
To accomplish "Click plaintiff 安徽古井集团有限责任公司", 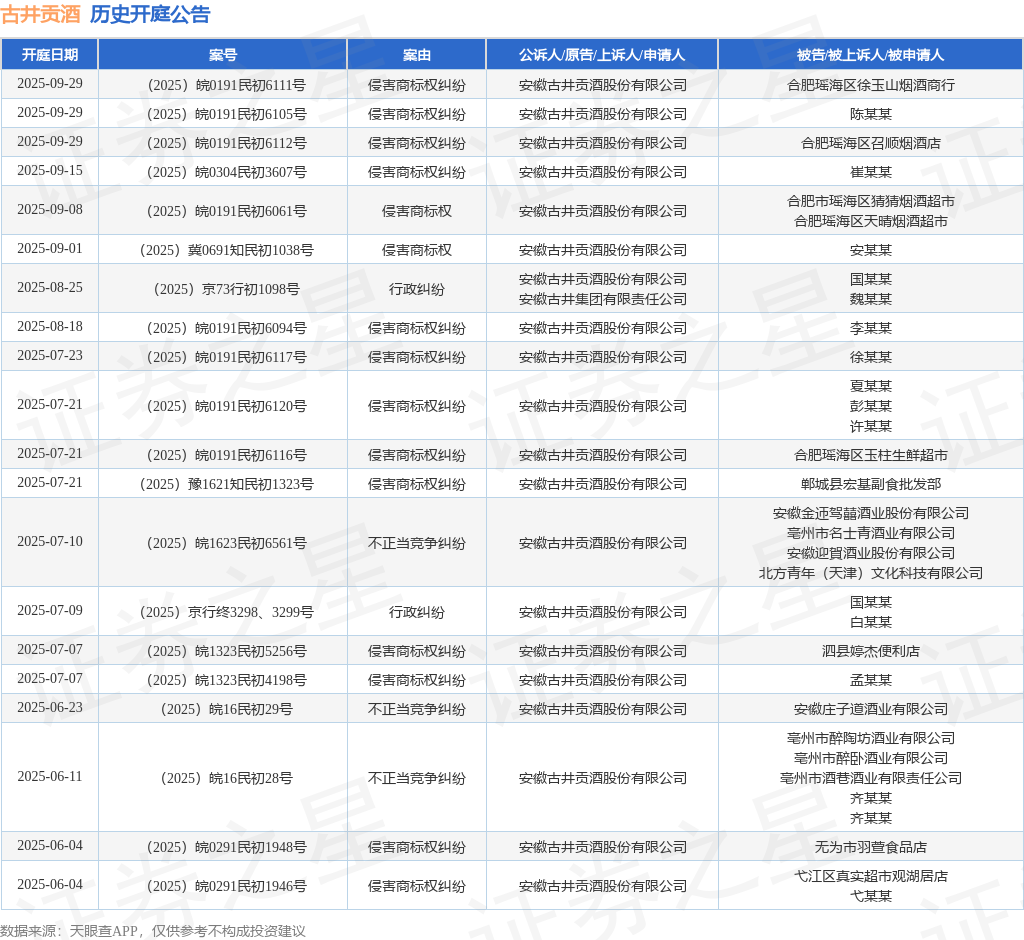I will click(x=602, y=299).
